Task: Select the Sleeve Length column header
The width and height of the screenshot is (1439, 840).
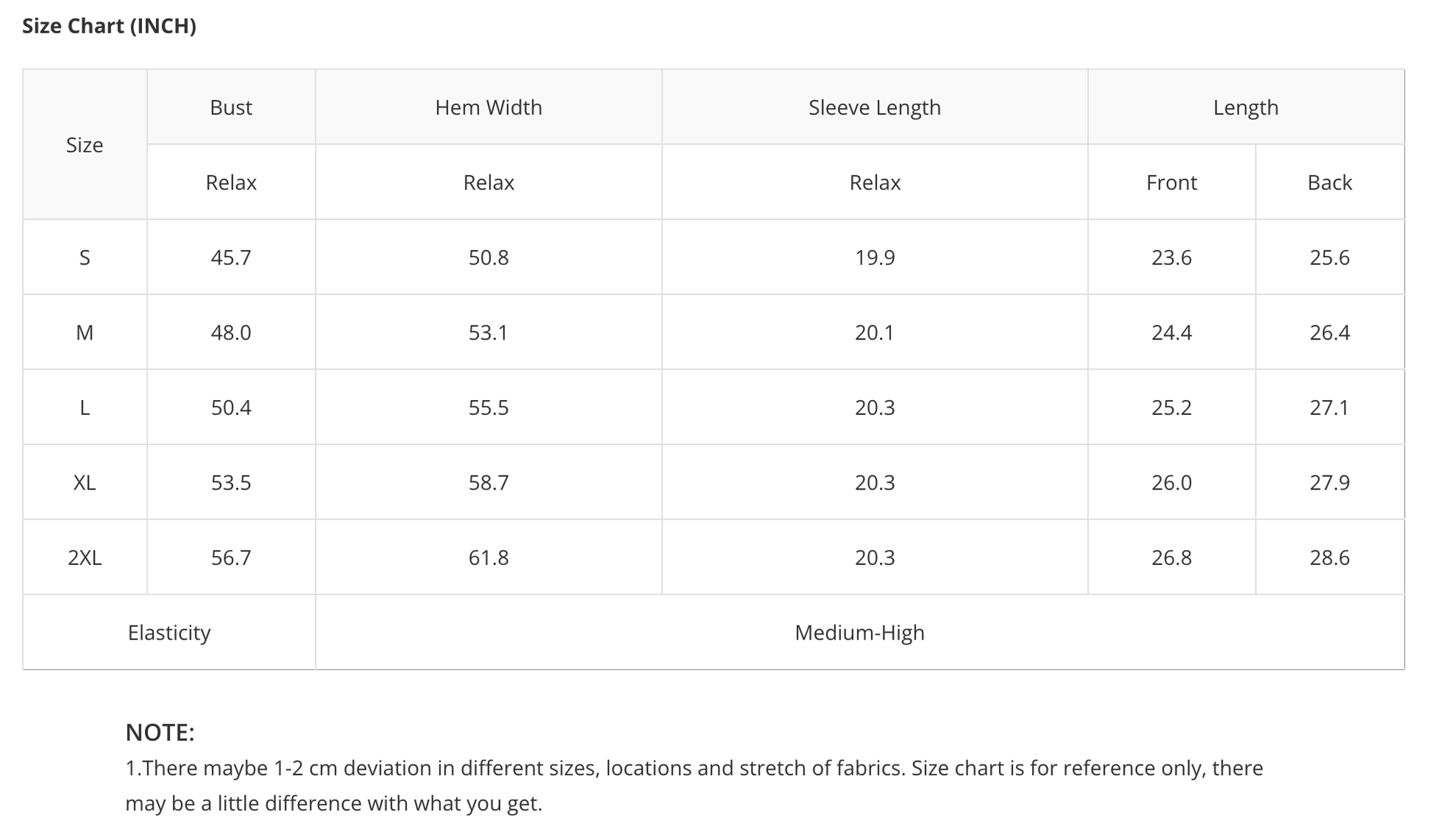Action: point(874,107)
